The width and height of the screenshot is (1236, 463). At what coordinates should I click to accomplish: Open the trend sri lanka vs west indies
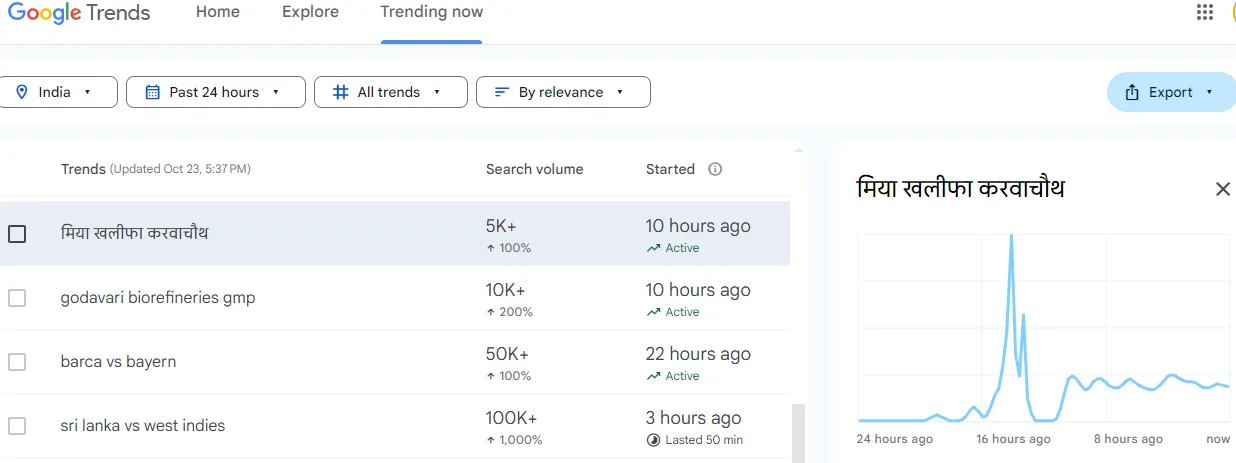pos(143,426)
